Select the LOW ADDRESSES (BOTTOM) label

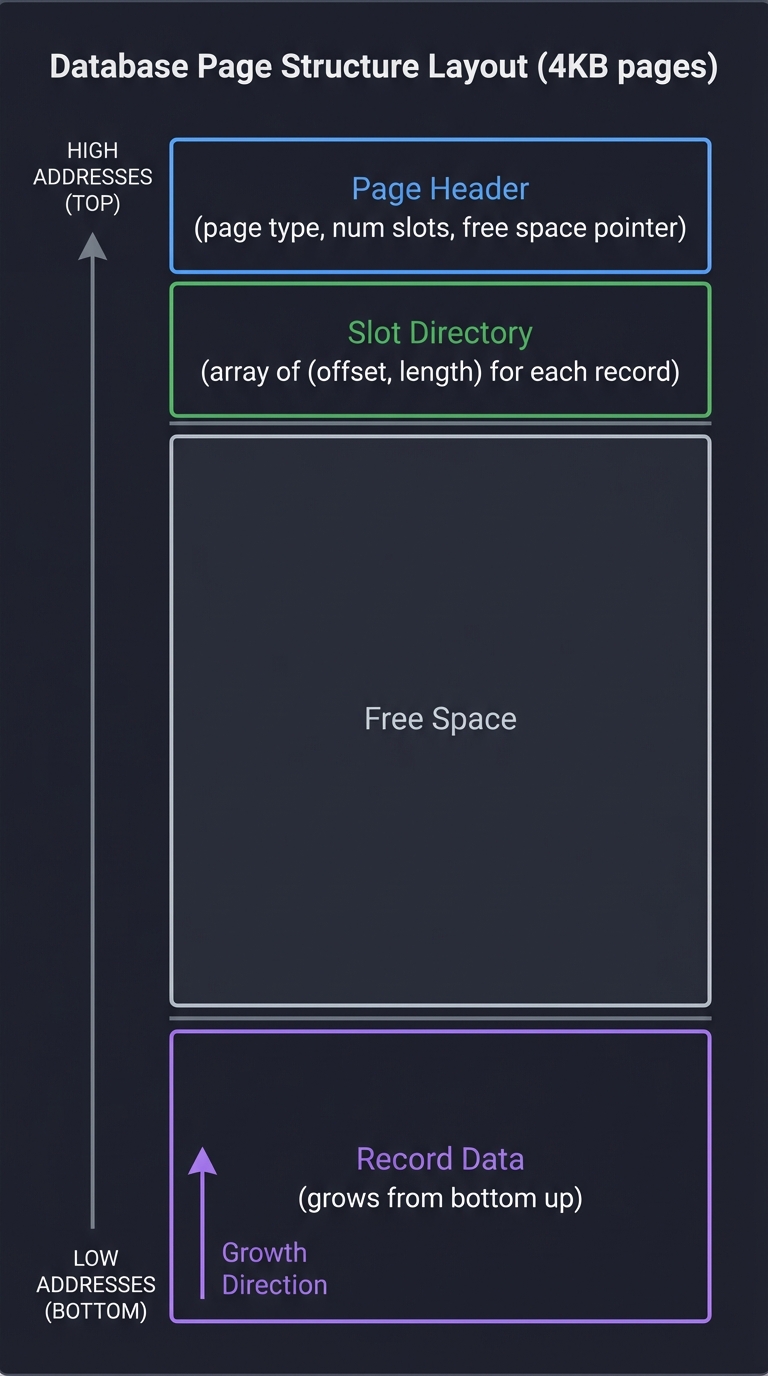[96, 1285]
